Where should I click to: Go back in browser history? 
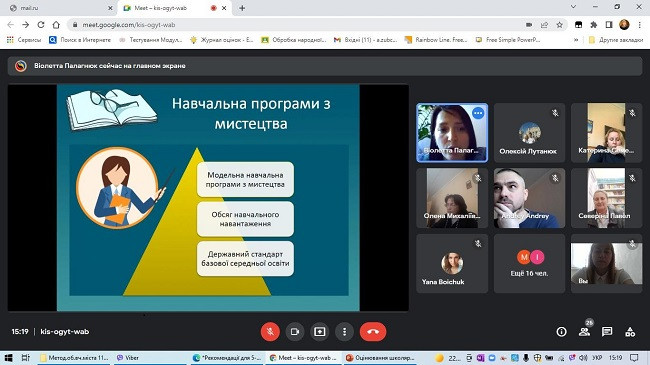11,25
